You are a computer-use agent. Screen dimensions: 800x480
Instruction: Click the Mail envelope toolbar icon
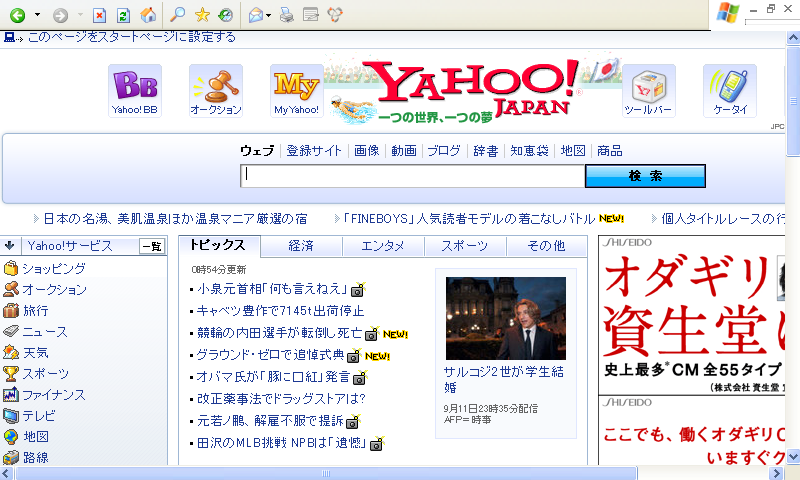click(256, 15)
